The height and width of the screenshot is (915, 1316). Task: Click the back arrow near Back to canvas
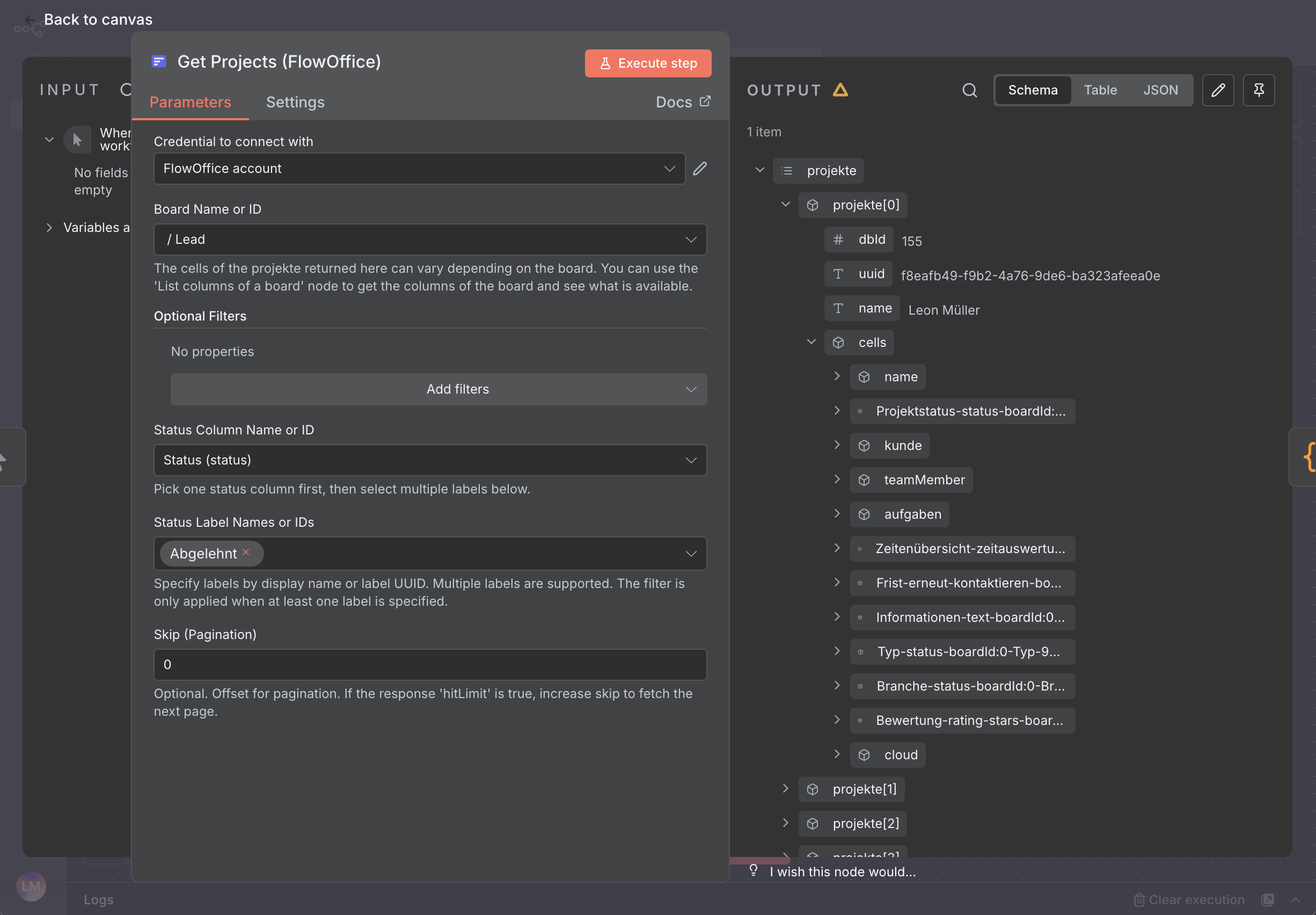pyautogui.click(x=30, y=19)
